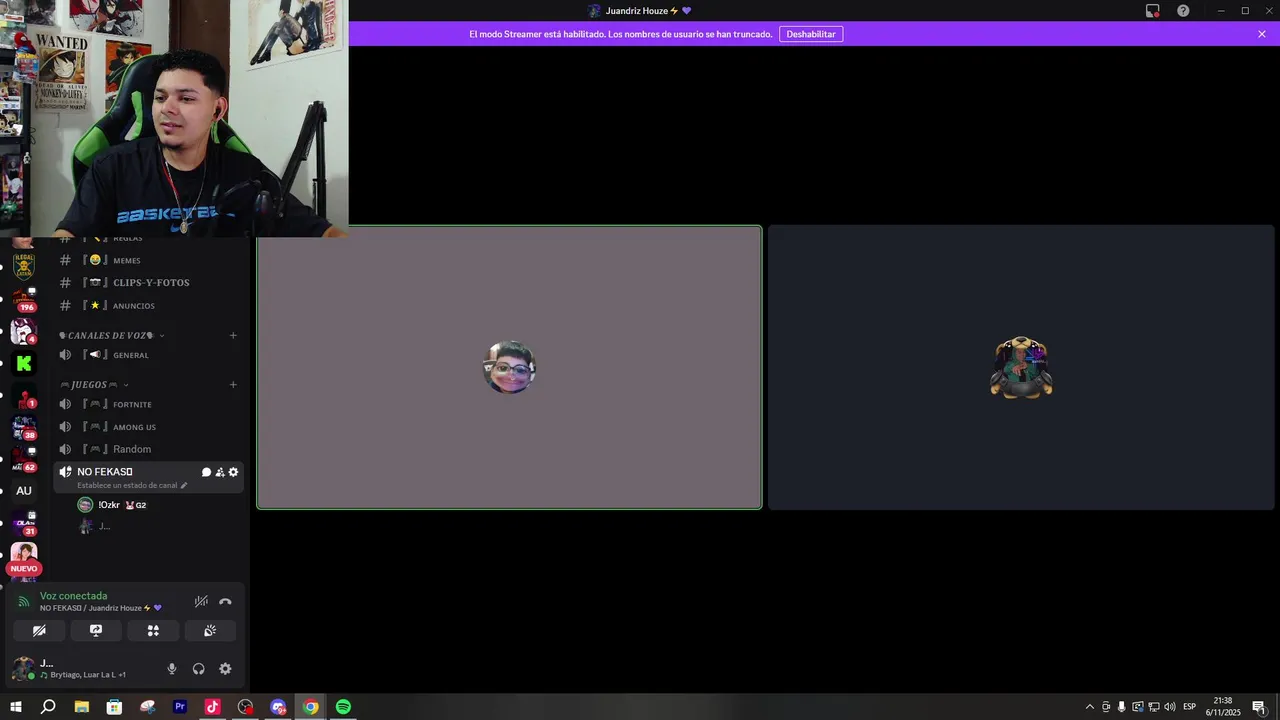The width and height of the screenshot is (1280, 720).
Task: Open TikTok app from taskbar
Action: 212,707
